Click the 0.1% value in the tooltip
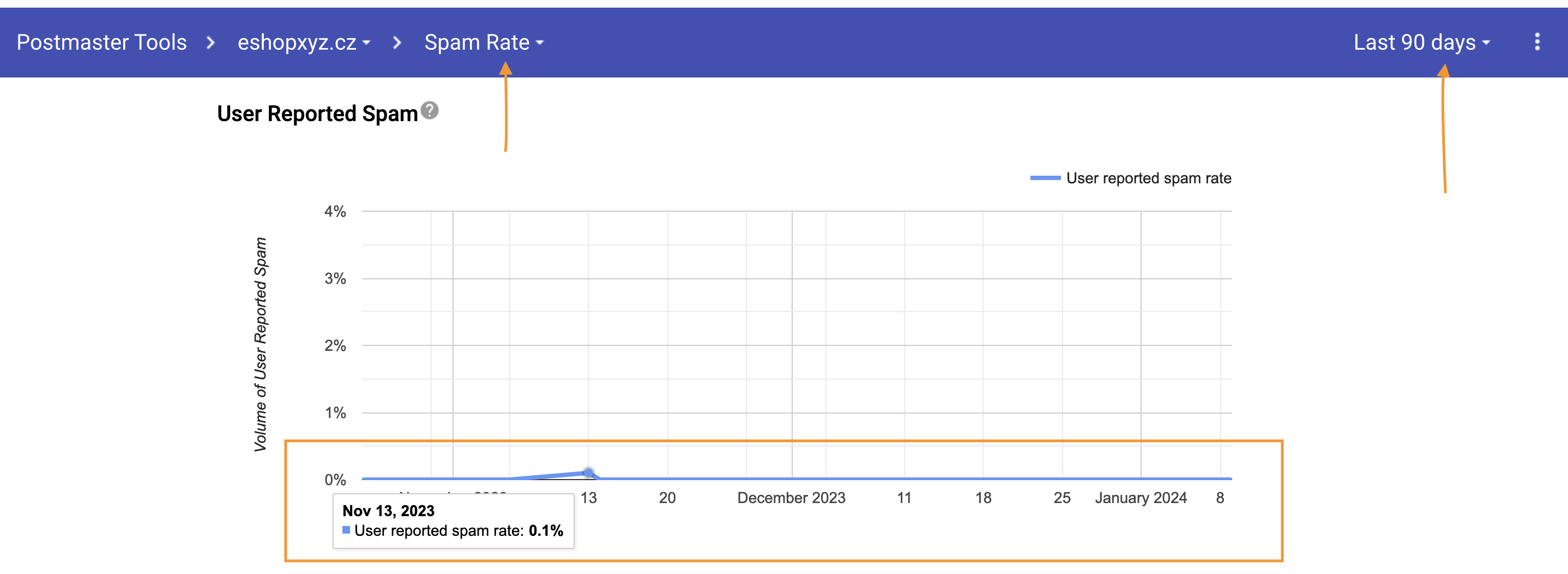1568x574 pixels. tap(545, 531)
